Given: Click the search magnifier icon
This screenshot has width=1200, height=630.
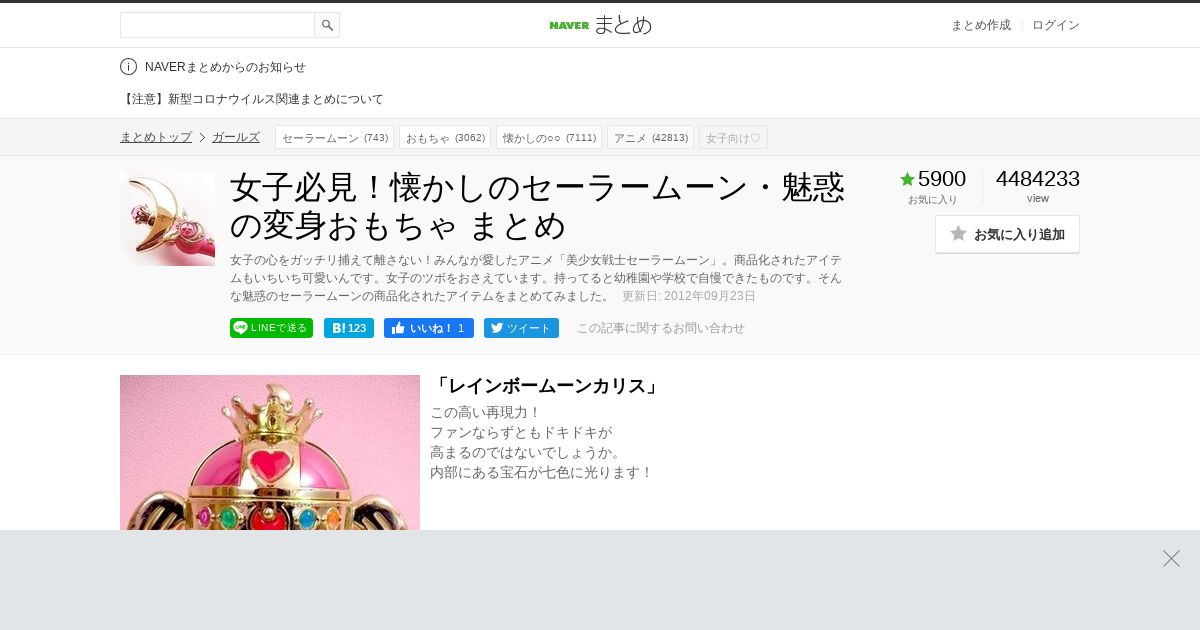Looking at the screenshot, I should pyautogui.click(x=327, y=25).
